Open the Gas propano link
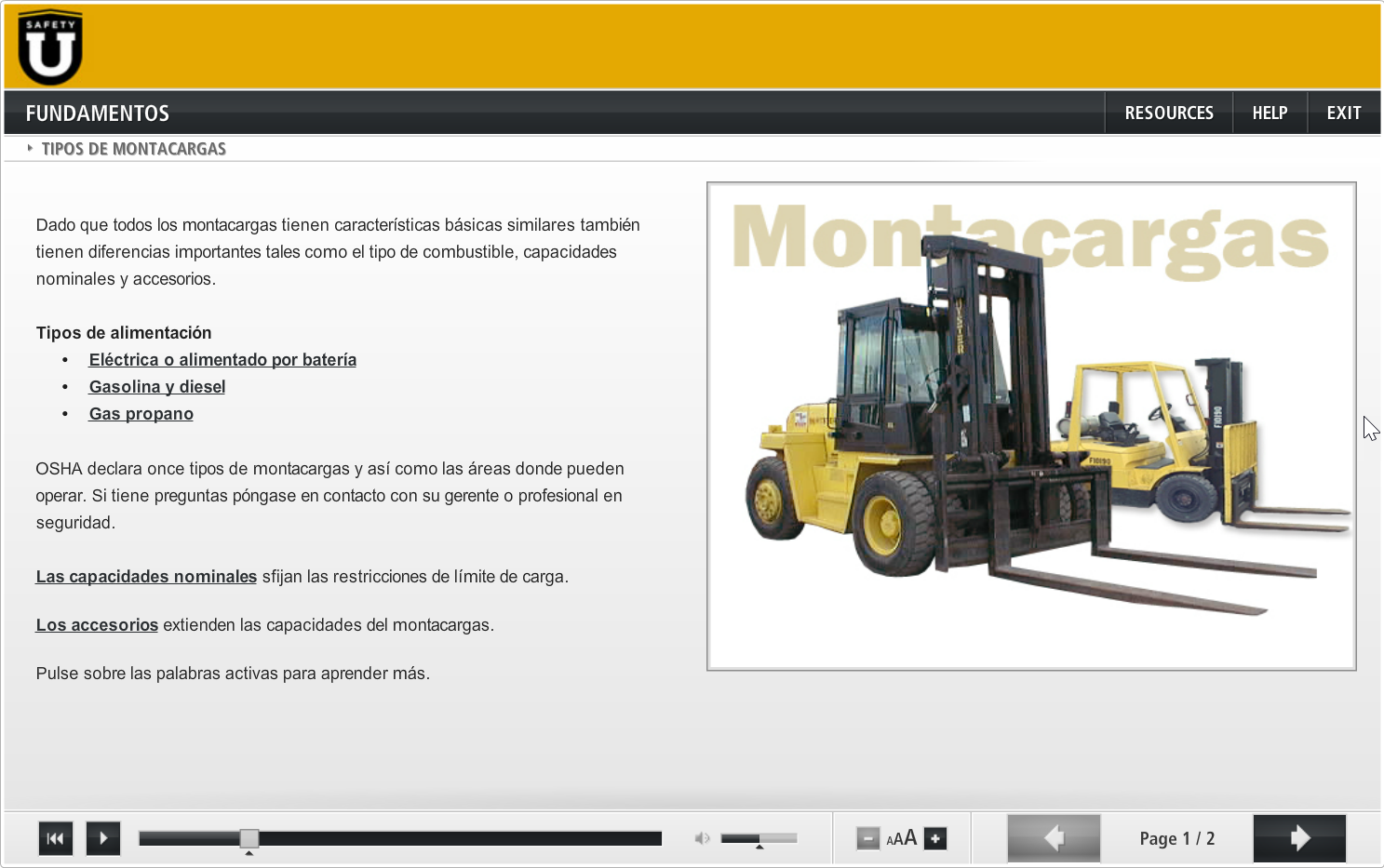The height and width of the screenshot is (868, 1384). tap(141, 413)
